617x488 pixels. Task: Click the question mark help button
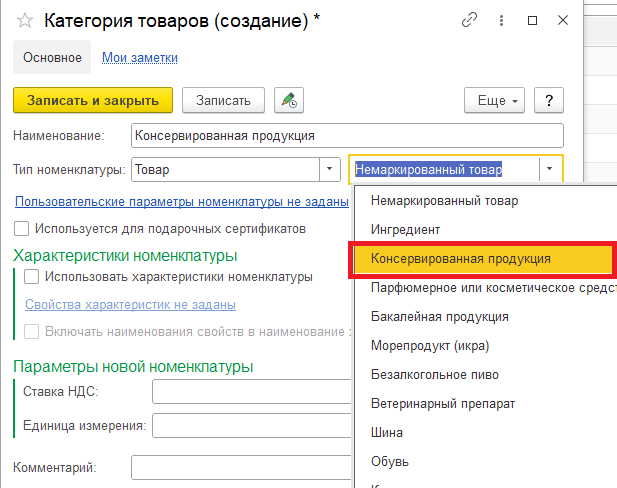point(550,100)
